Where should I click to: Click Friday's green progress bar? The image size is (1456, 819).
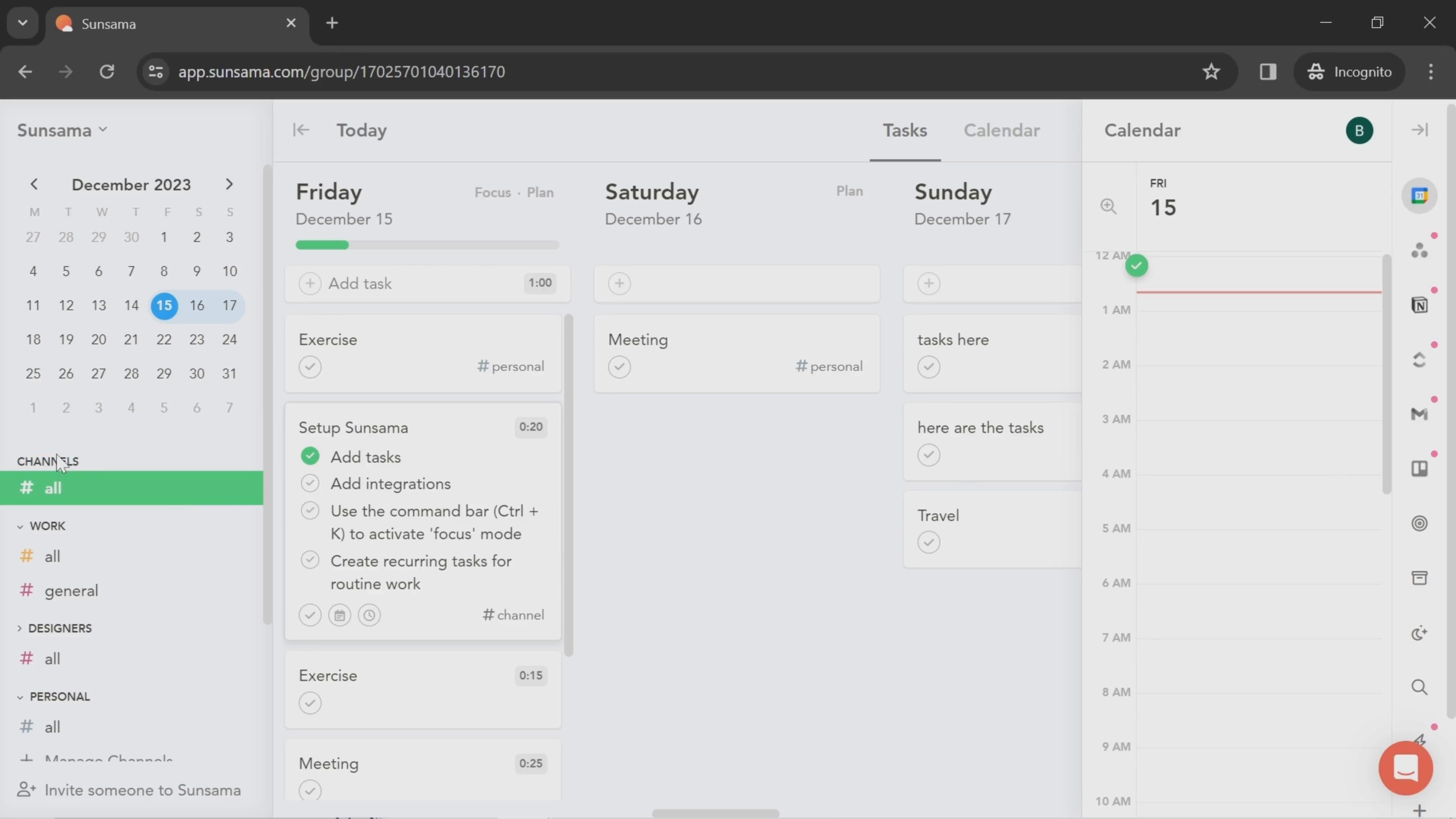click(322, 245)
